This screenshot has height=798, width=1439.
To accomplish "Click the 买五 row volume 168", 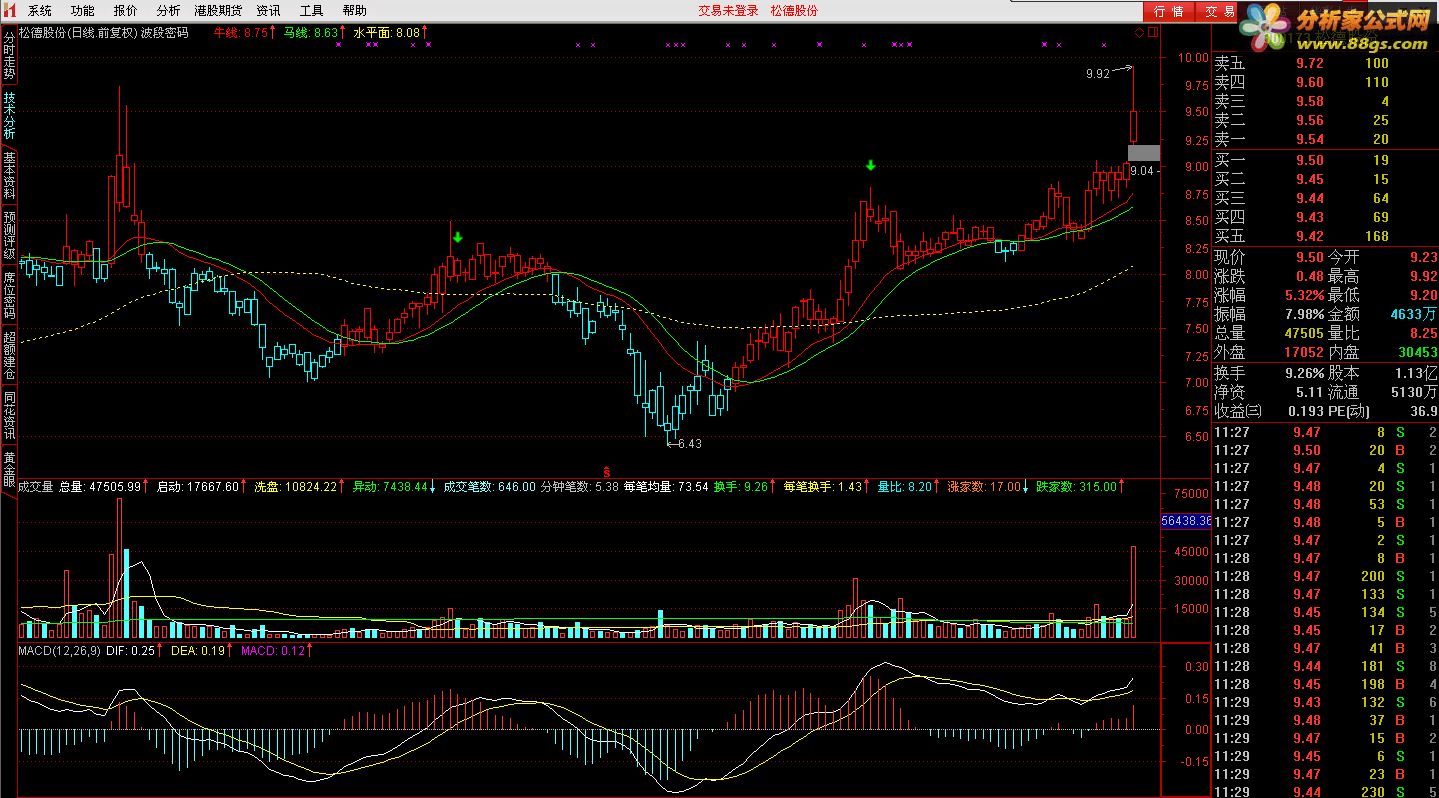I will pyautogui.click(x=1376, y=236).
